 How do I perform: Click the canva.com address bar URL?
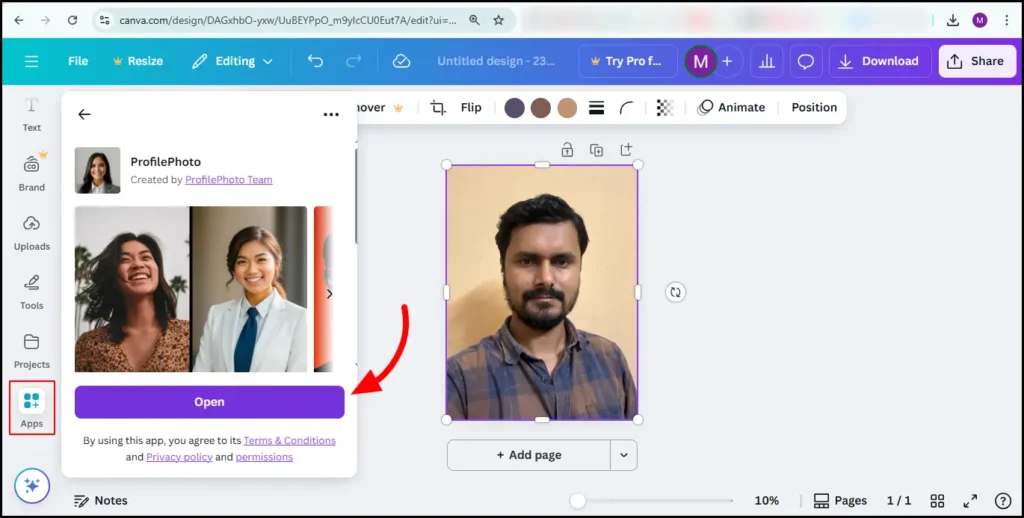coord(287,20)
